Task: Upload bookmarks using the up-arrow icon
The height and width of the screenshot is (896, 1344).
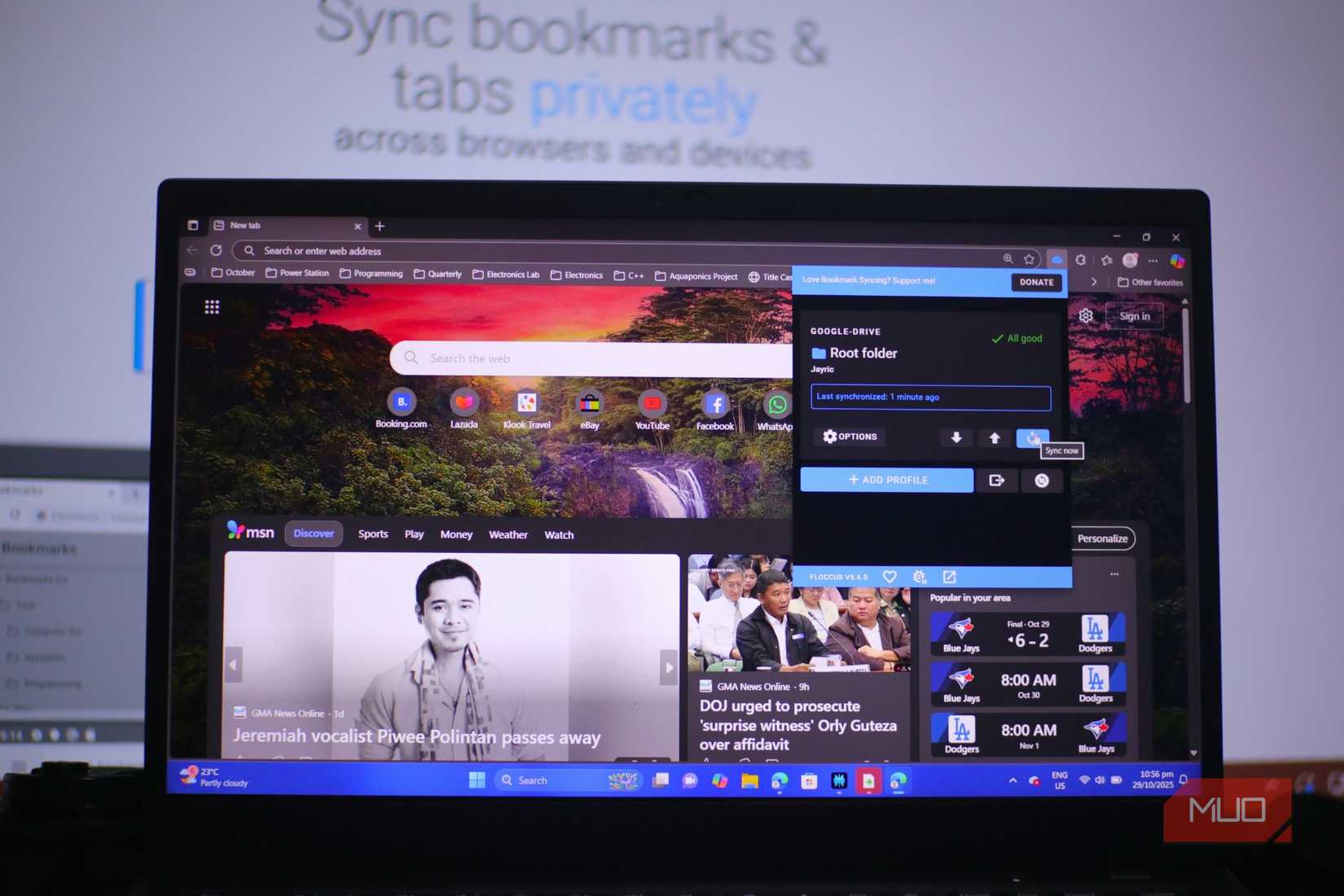Action: (x=995, y=437)
